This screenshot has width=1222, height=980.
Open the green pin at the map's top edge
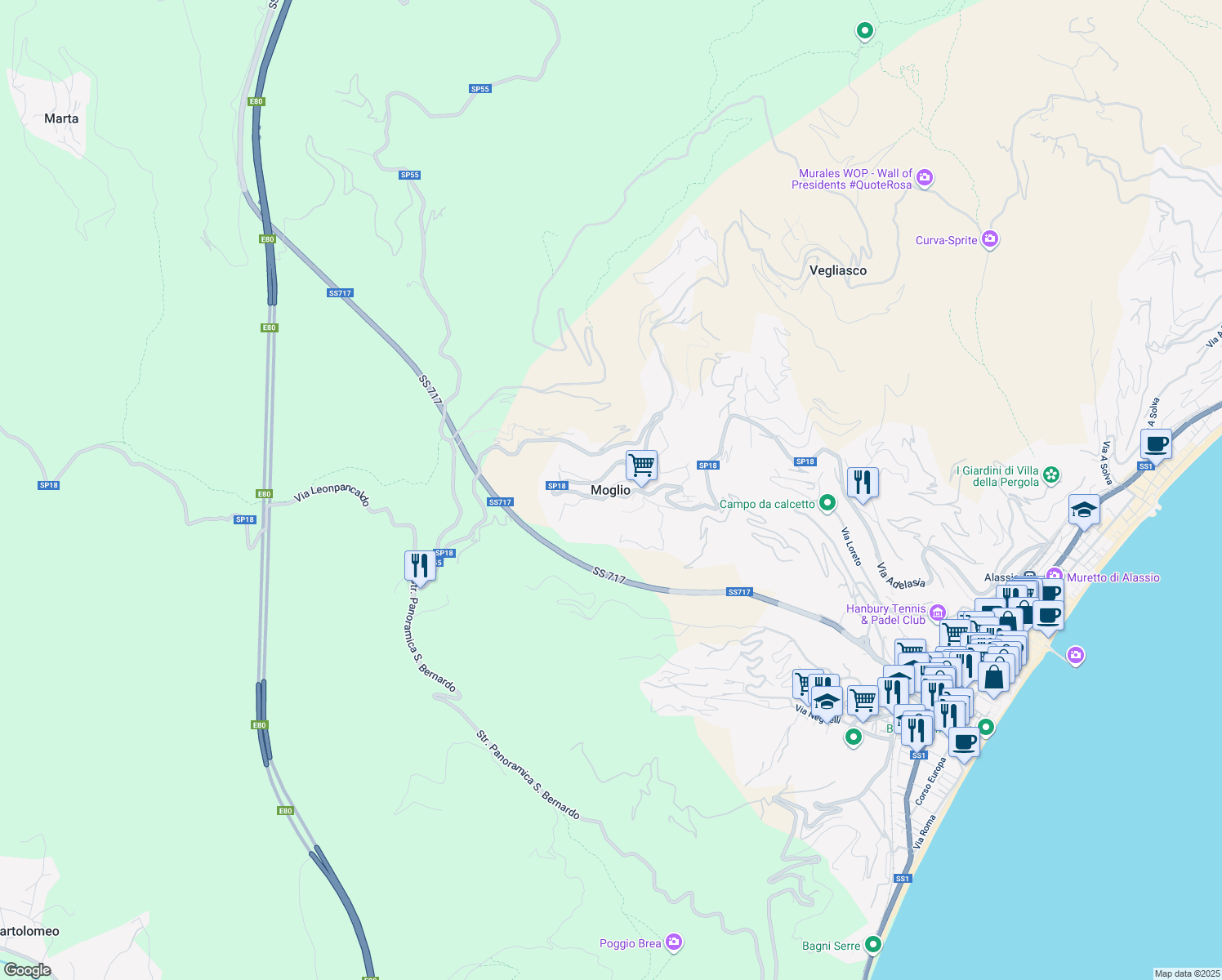pyautogui.click(x=864, y=31)
